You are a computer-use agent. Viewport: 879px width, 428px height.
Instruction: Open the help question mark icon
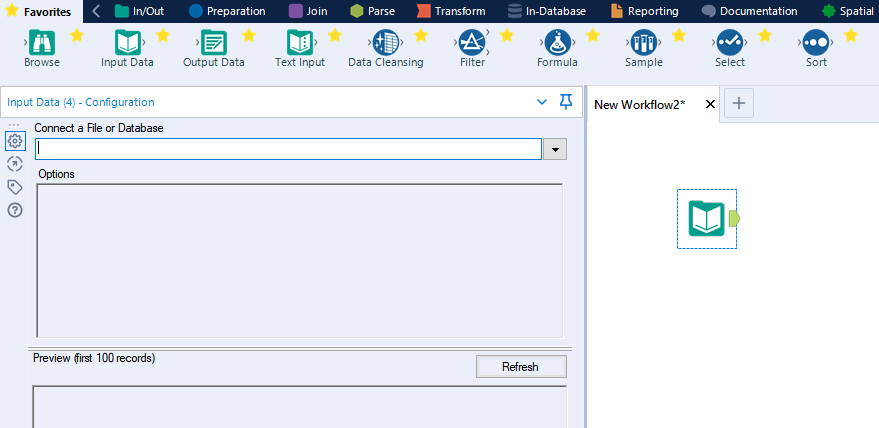tap(15, 210)
